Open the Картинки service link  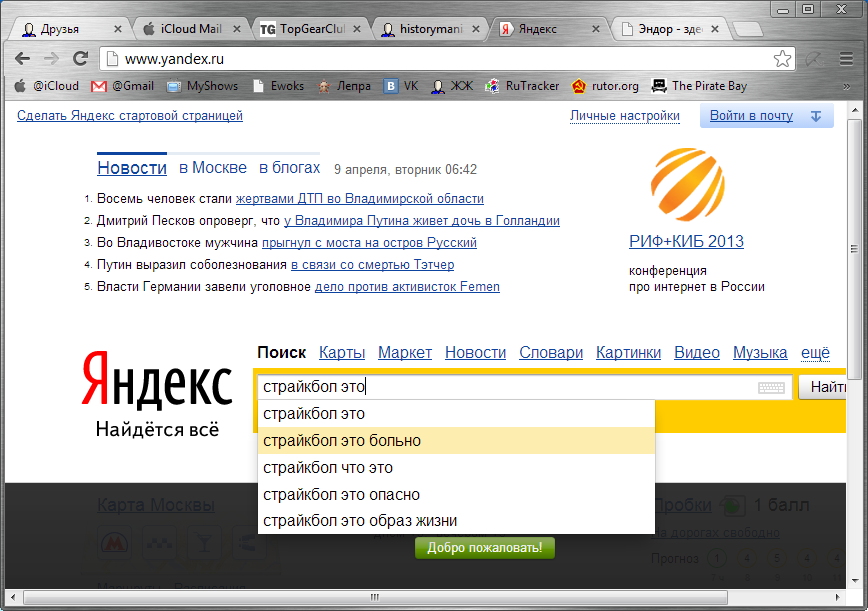[x=628, y=353]
